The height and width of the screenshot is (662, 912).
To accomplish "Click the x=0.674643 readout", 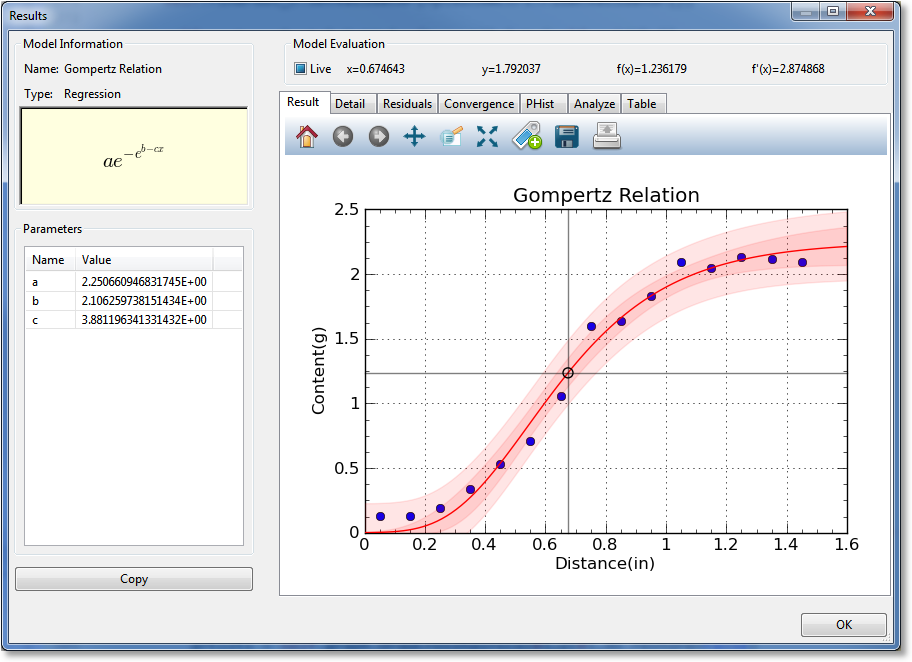I will coord(375,69).
